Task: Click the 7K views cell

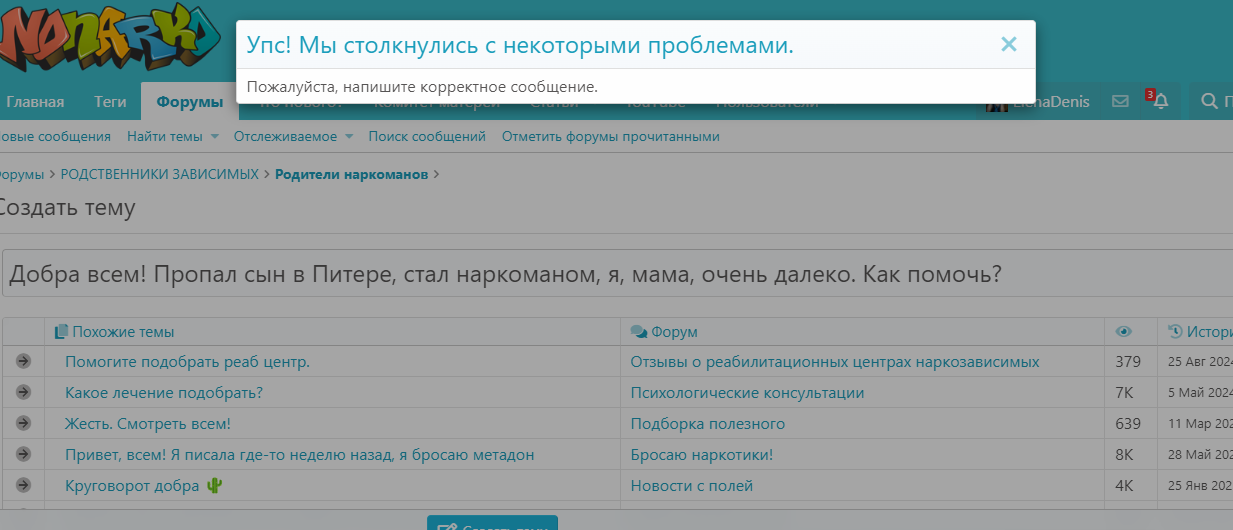Action: pyautogui.click(x=1124, y=393)
